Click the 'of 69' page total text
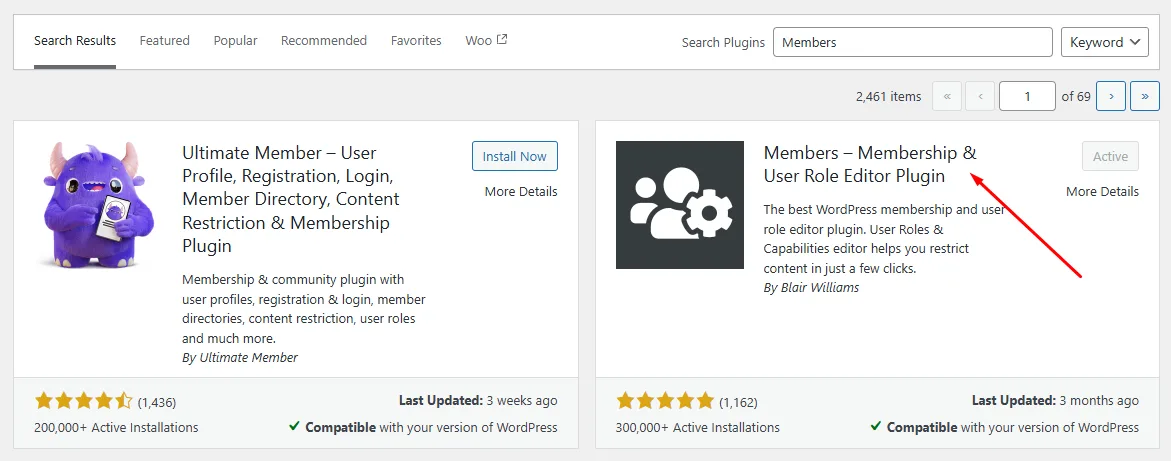This screenshot has width=1171, height=461. coord(1076,96)
